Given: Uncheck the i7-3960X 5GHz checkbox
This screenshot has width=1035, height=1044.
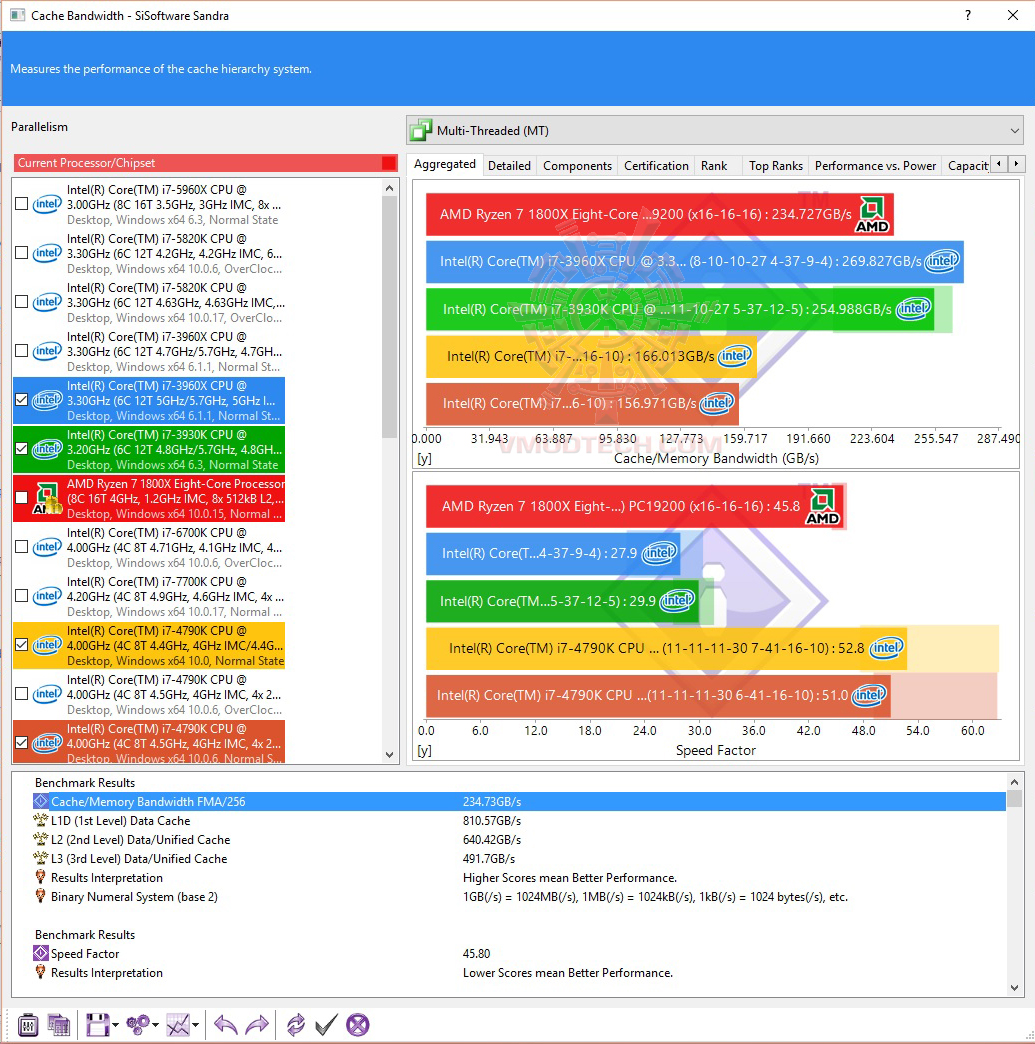Looking at the screenshot, I should pos(21,399).
